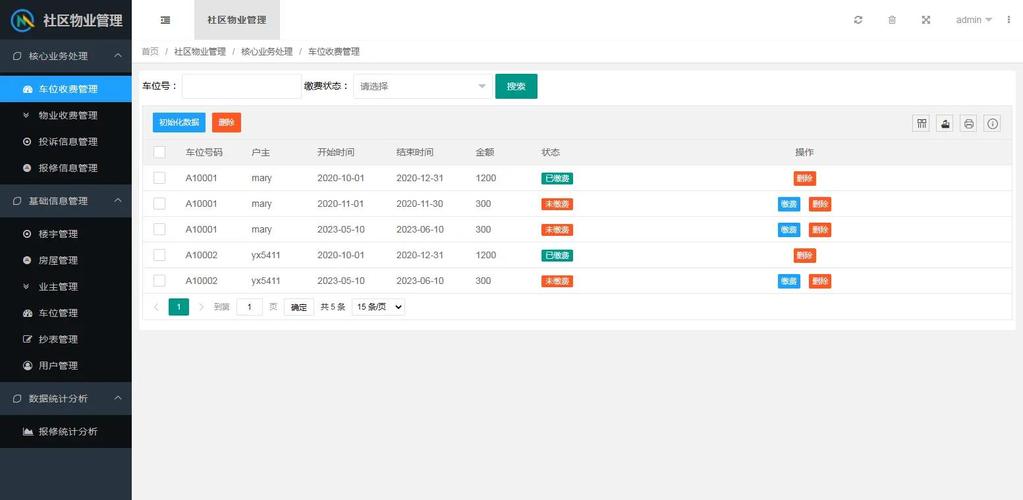Click the info tips icon in table toolbar
1023x500 pixels.
(x=992, y=123)
